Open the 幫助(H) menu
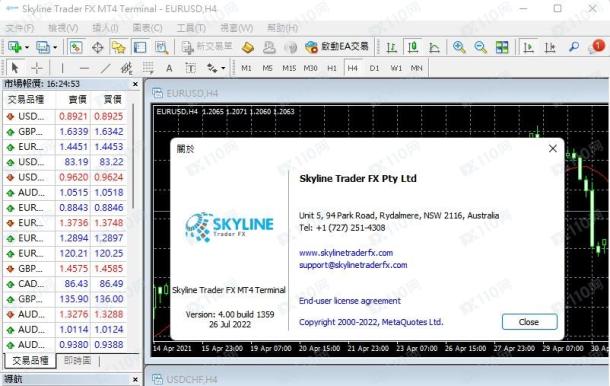This screenshot has height=386, width=610. click(x=282, y=28)
